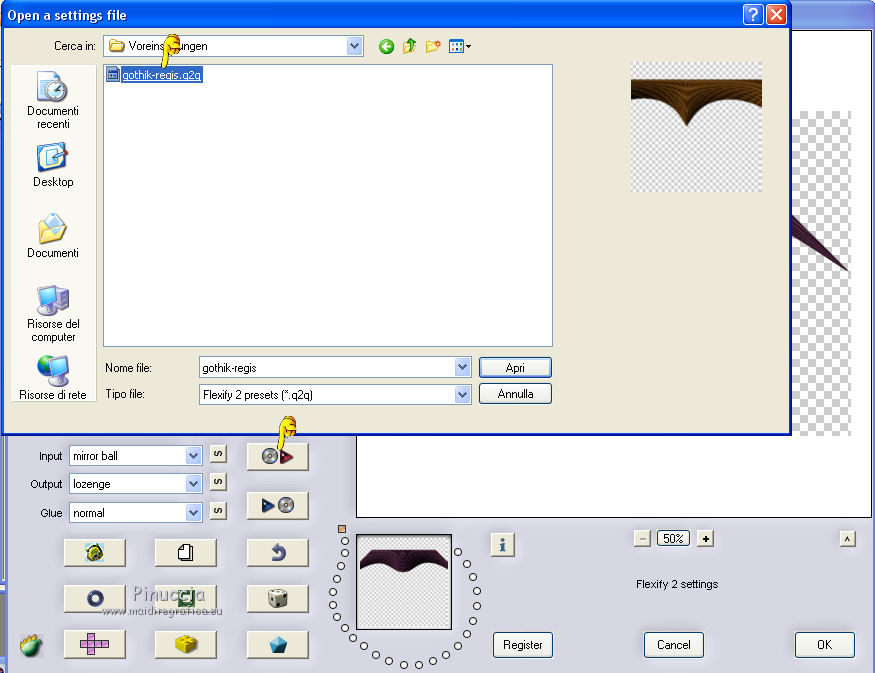Click the dark ring icon button
The image size is (875, 673).
[94, 598]
